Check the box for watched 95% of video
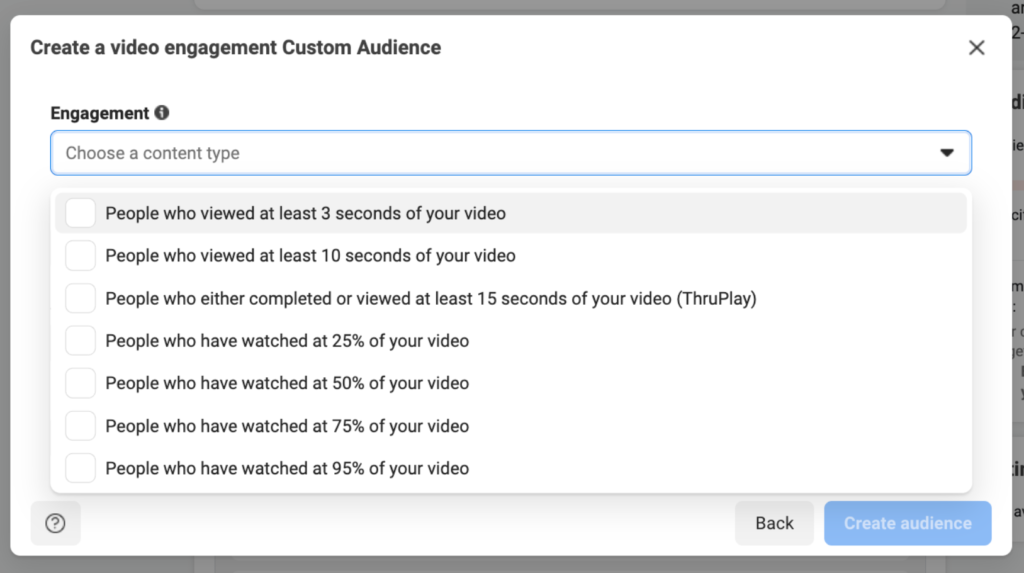The width and height of the screenshot is (1024, 573). point(80,468)
